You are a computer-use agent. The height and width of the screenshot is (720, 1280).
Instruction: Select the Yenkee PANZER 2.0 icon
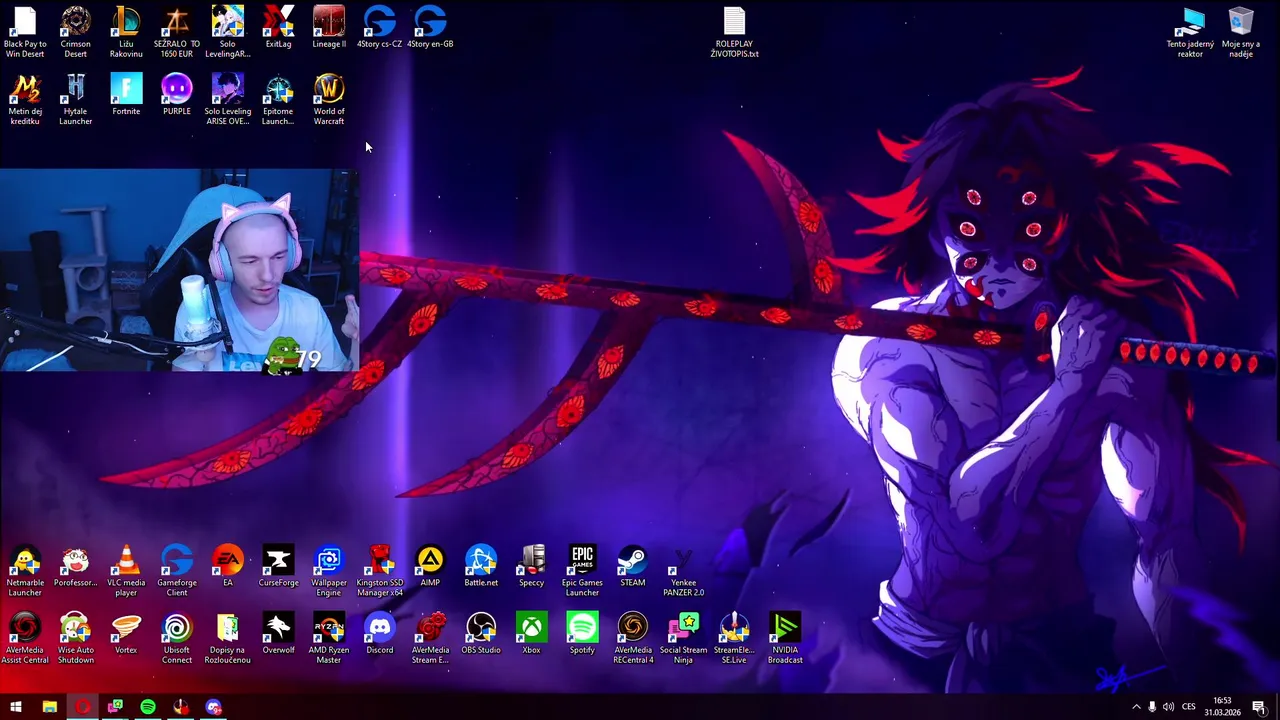[x=684, y=571]
